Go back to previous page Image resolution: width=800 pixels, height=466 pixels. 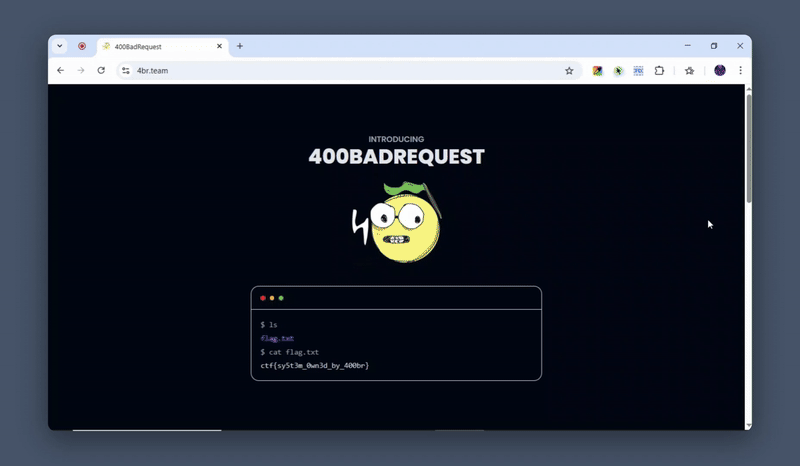pyautogui.click(x=61, y=70)
